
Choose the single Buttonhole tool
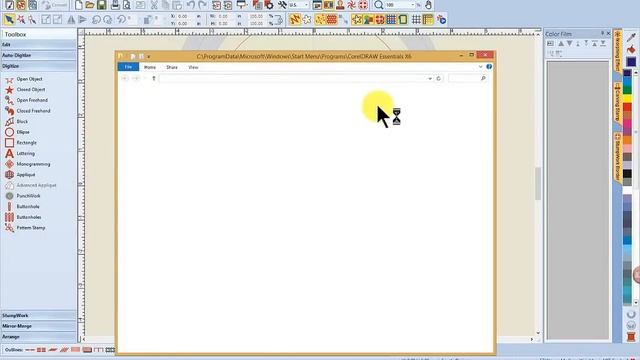[x=22, y=207]
